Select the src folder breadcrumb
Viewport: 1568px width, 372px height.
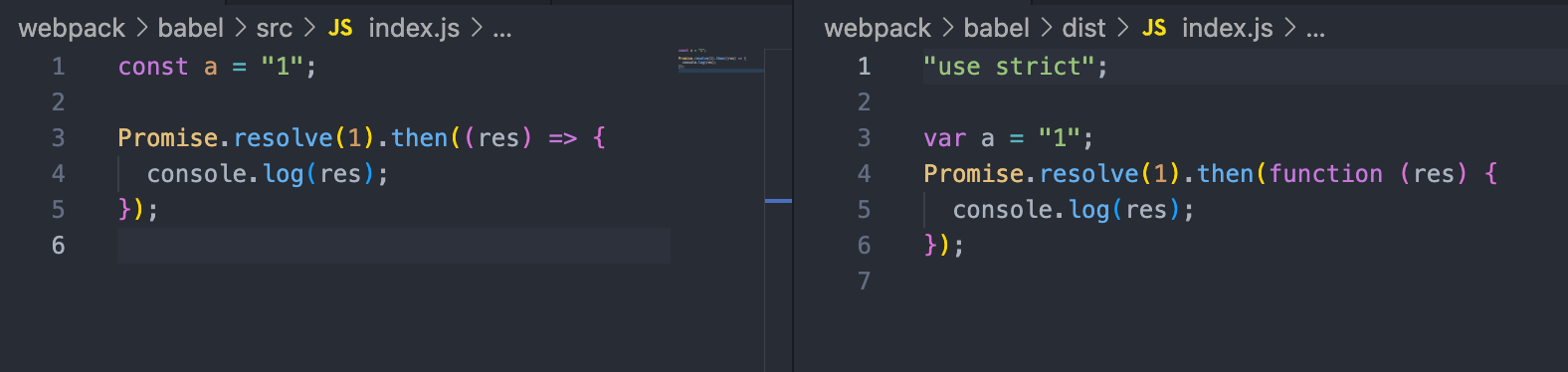pos(275,28)
